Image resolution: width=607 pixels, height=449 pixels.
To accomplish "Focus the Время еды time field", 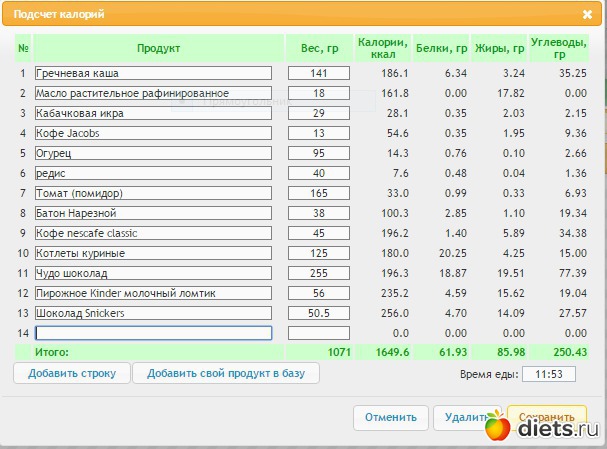I will pyautogui.click(x=549, y=374).
